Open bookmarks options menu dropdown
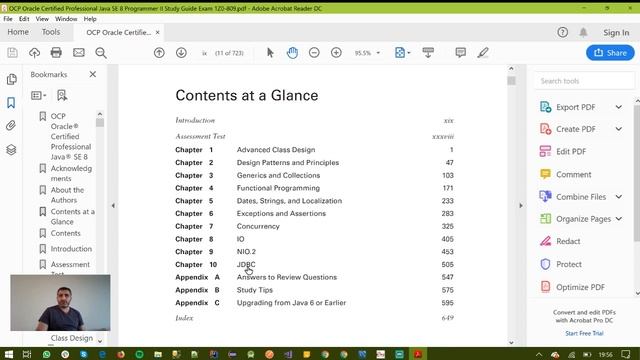This screenshot has width=640, height=360. 39,96
